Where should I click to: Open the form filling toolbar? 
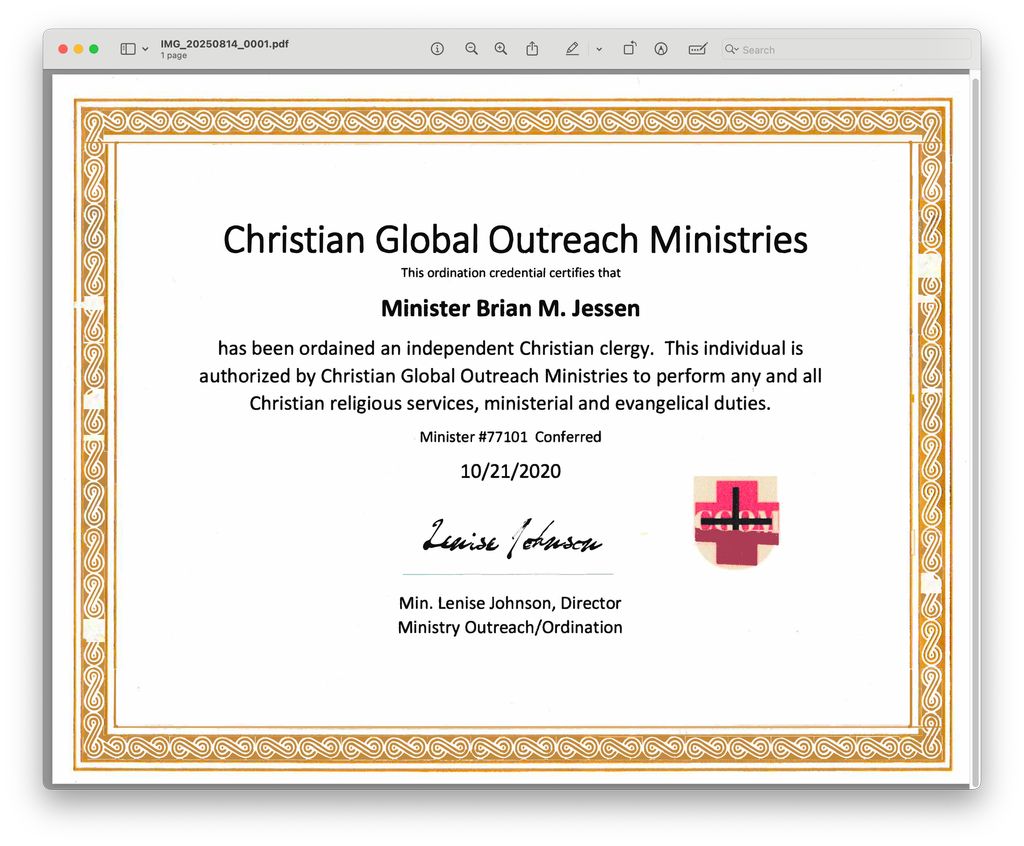[697, 49]
